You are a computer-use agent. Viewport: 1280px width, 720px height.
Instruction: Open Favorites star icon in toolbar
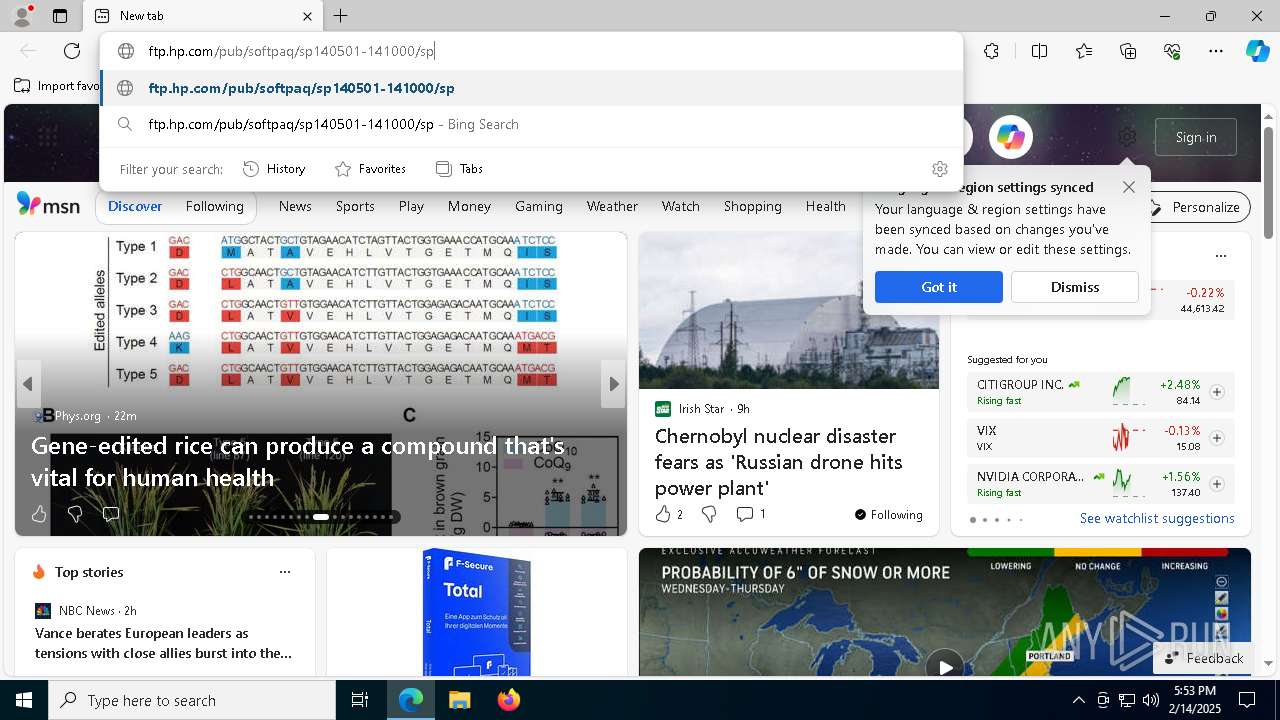1084,51
